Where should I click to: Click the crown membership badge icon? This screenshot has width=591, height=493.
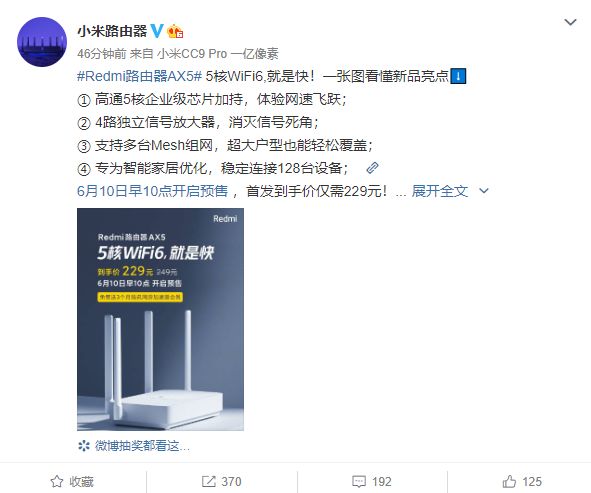coord(175,31)
